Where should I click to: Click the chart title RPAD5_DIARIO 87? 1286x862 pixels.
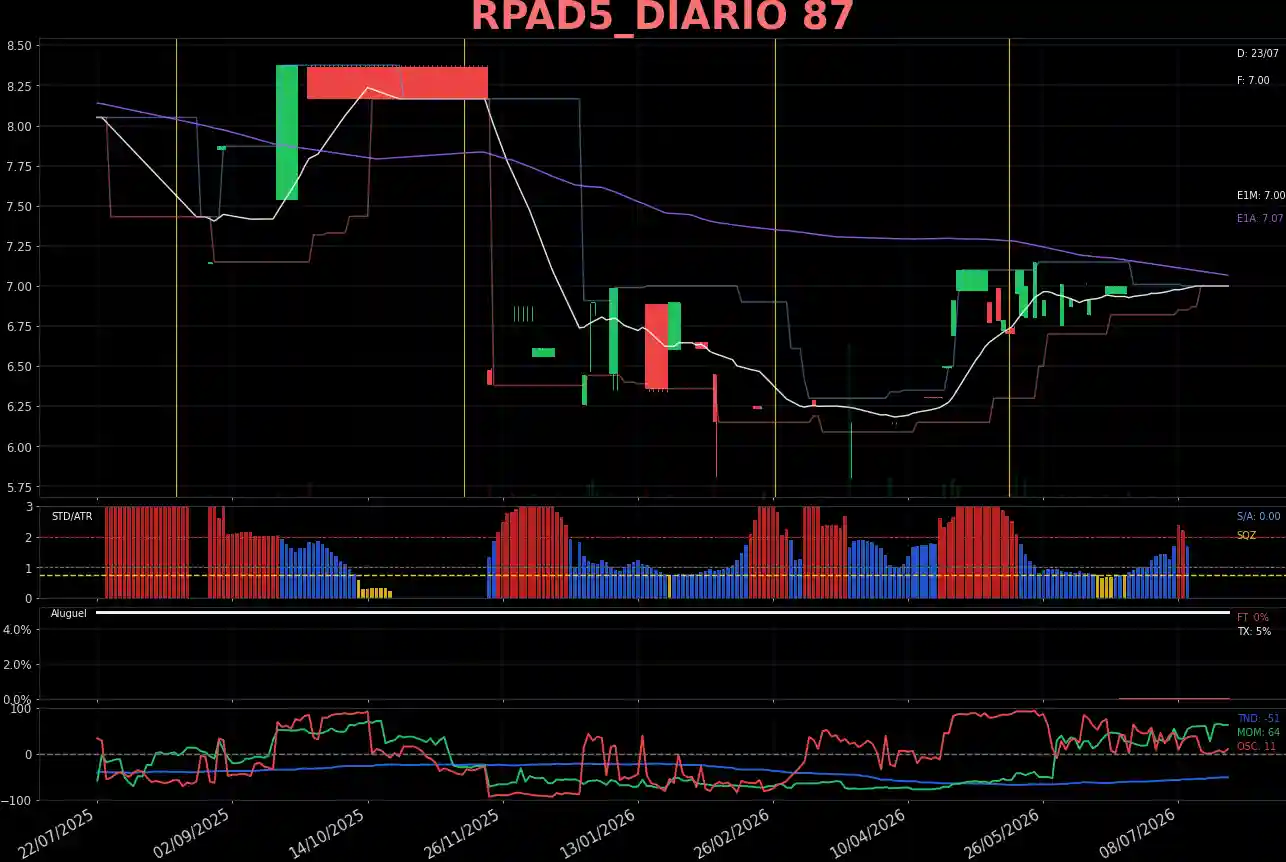pos(662,17)
